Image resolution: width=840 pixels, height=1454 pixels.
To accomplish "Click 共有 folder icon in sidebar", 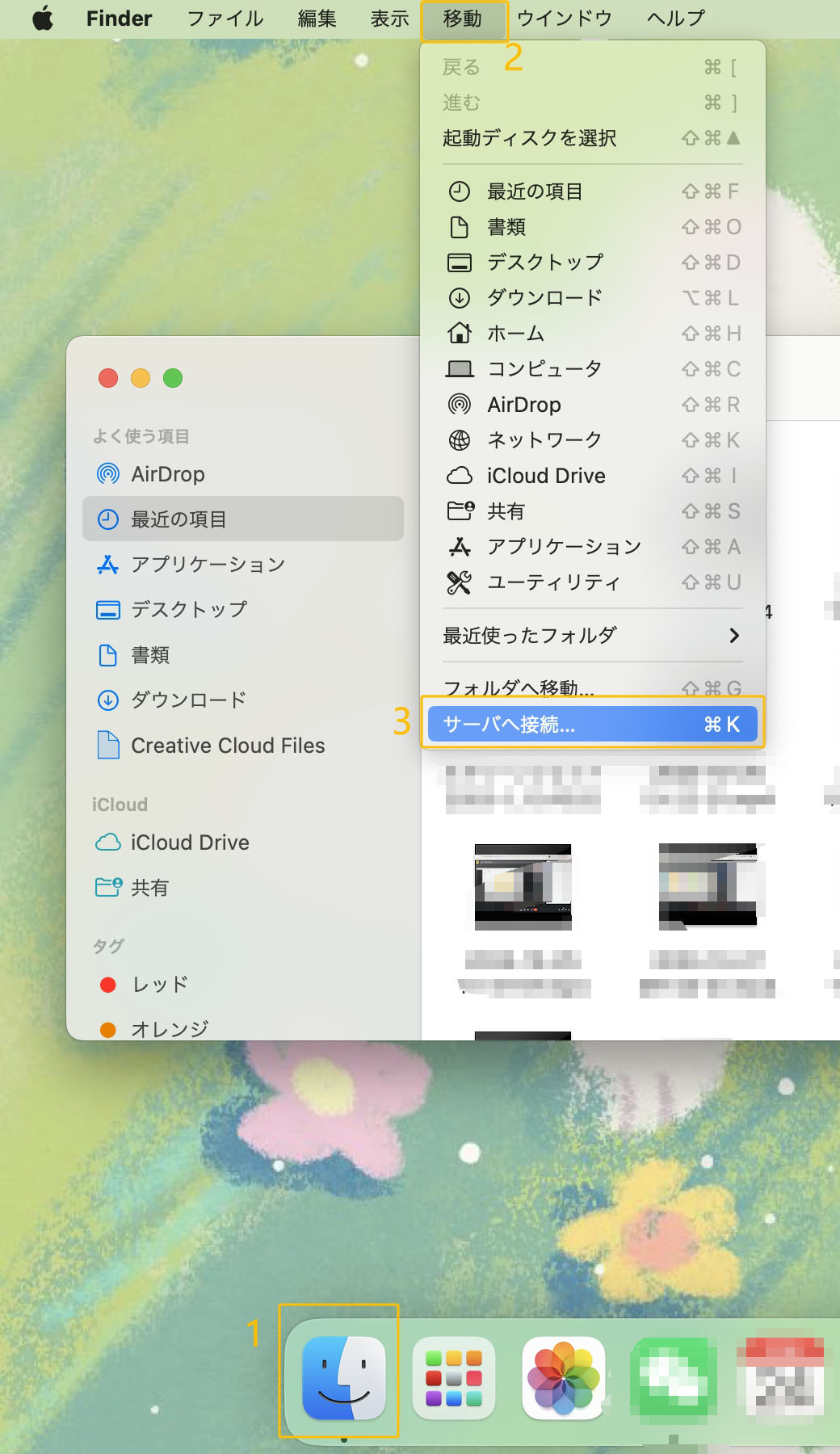I will (108, 888).
